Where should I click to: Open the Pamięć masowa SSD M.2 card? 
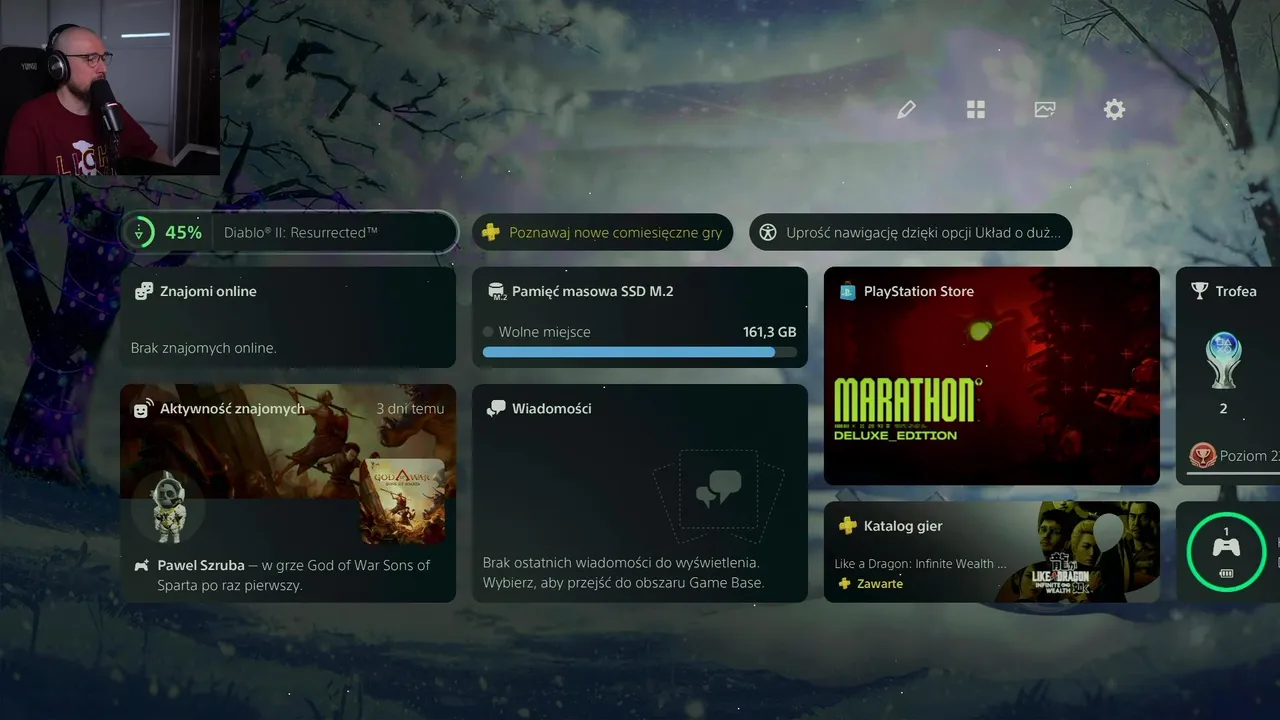640,317
